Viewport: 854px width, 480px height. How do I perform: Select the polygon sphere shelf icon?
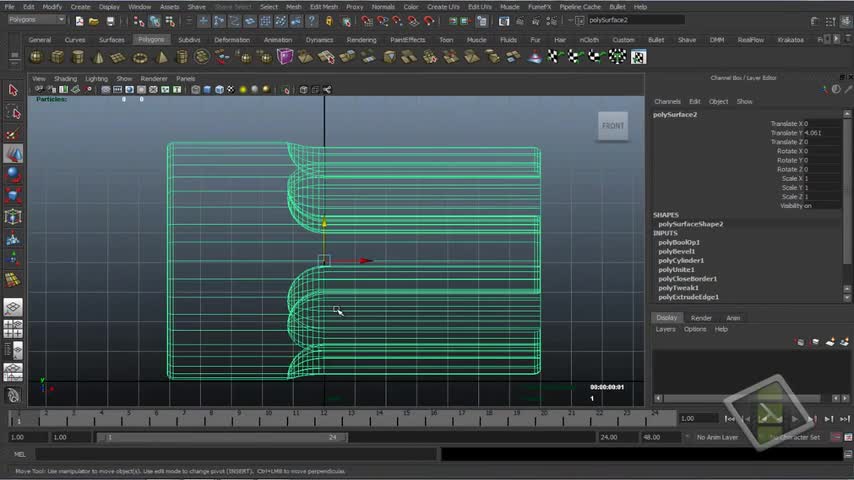click(36, 57)
